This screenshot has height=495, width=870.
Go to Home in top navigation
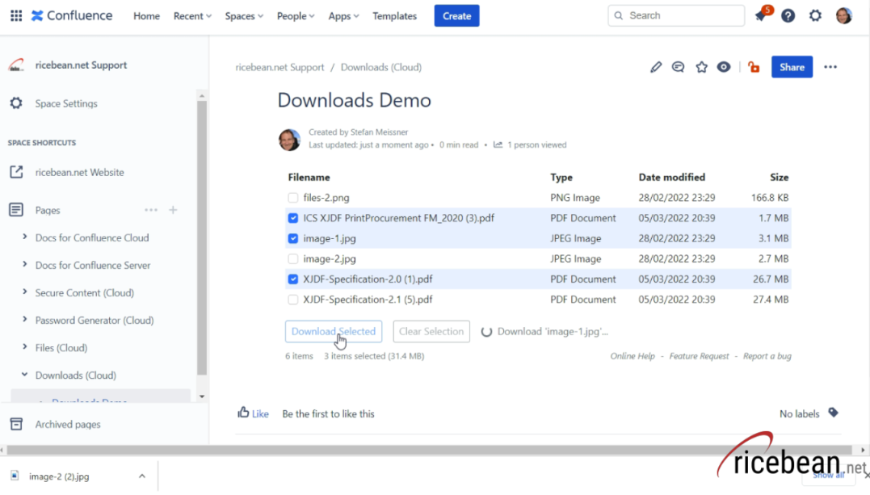(146, 16)
